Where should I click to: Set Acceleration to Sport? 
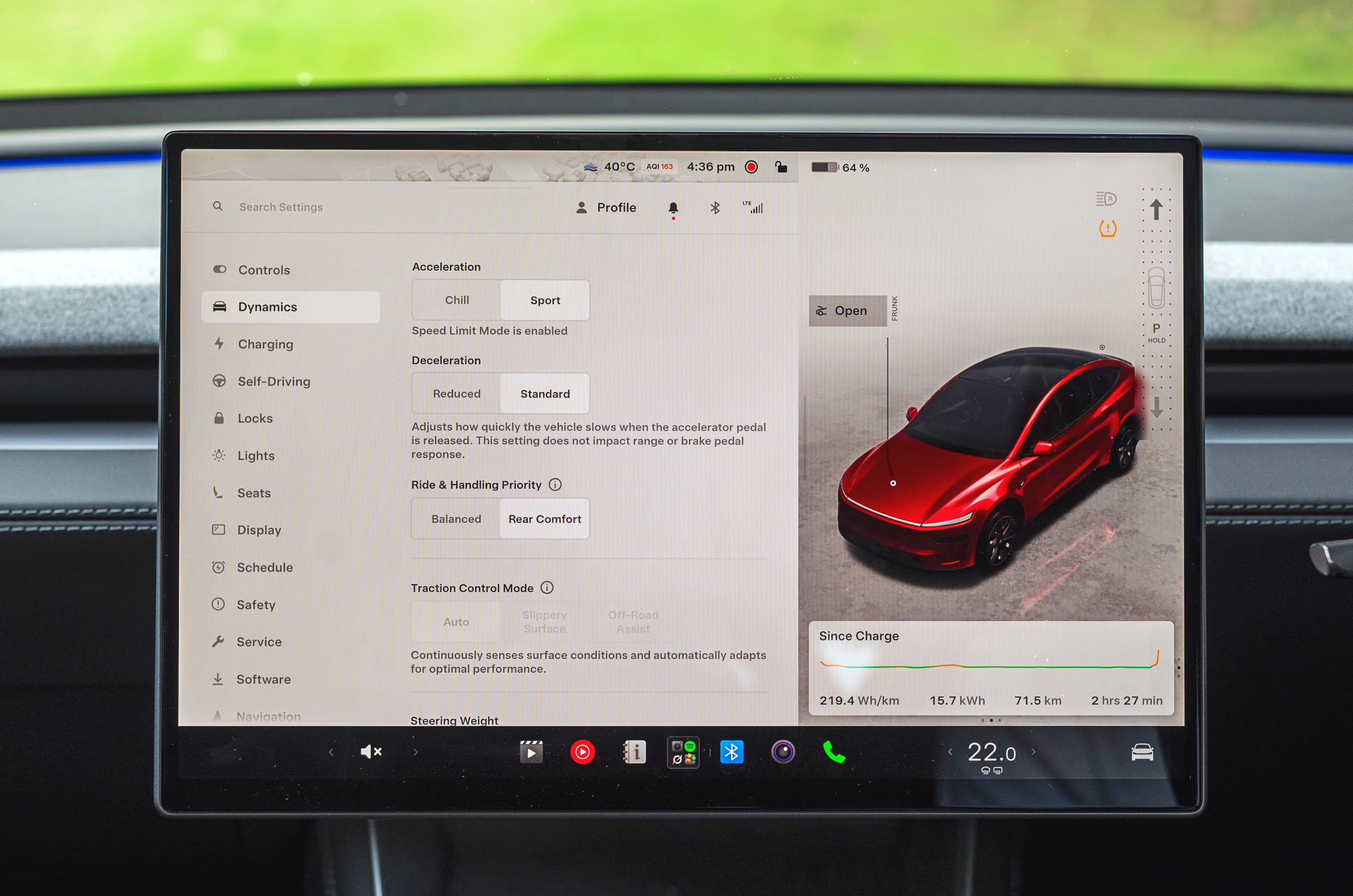[x=545, y=300]
